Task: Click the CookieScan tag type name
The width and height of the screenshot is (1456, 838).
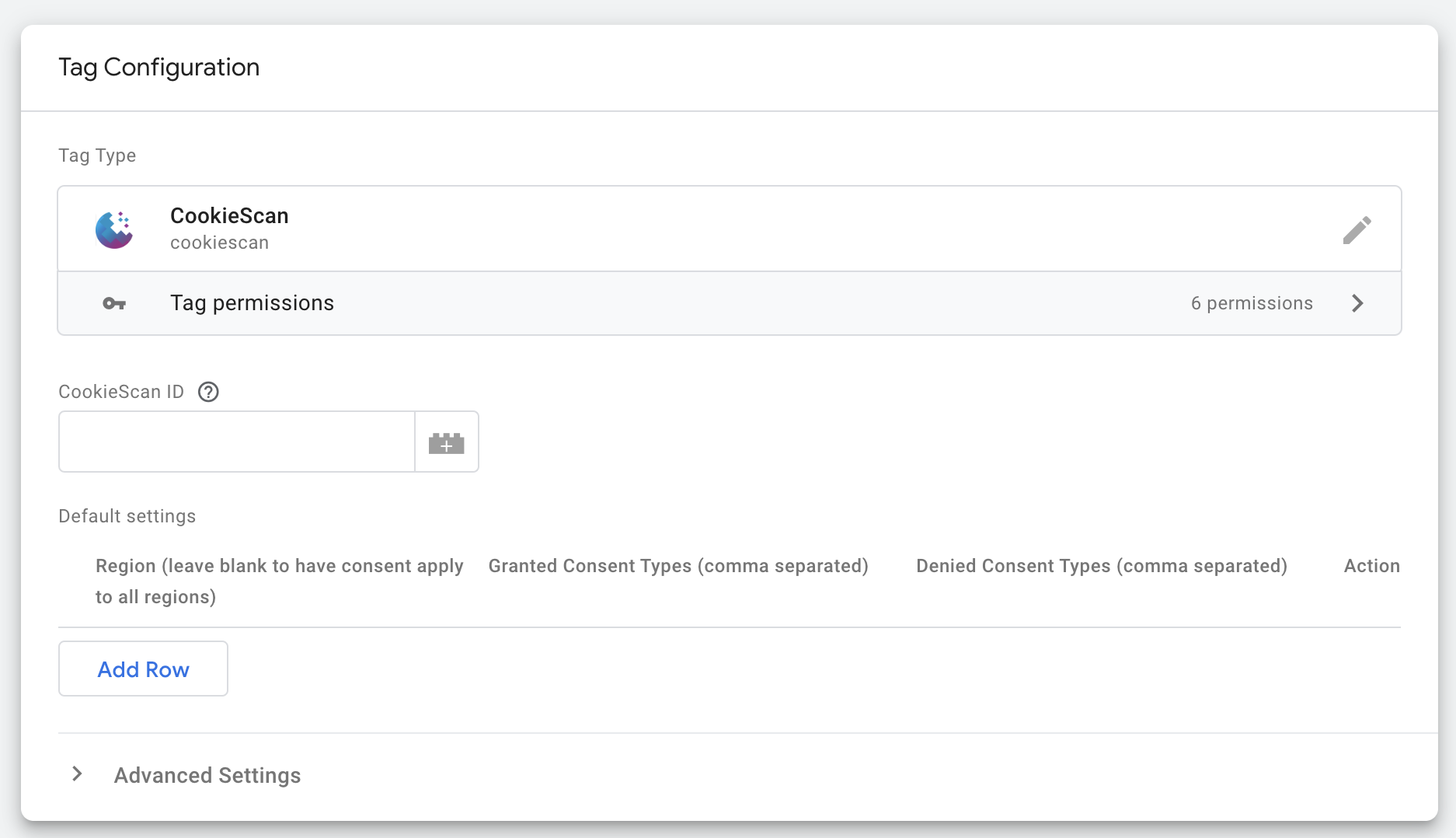Action: (229, 215)
